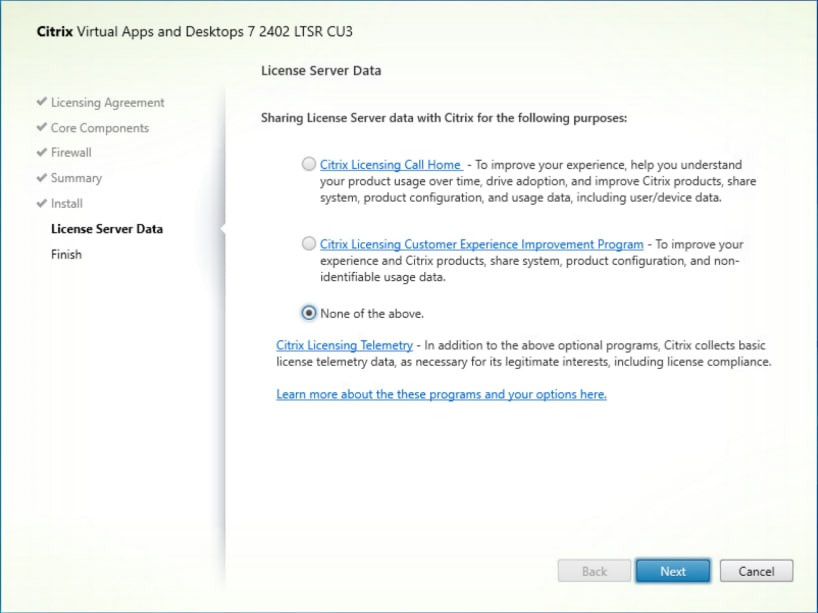Viewport: 818px width, 613px height.
Task: Click the Licensing Agreement step in the sidebar
Action: (x=107, y=103)
